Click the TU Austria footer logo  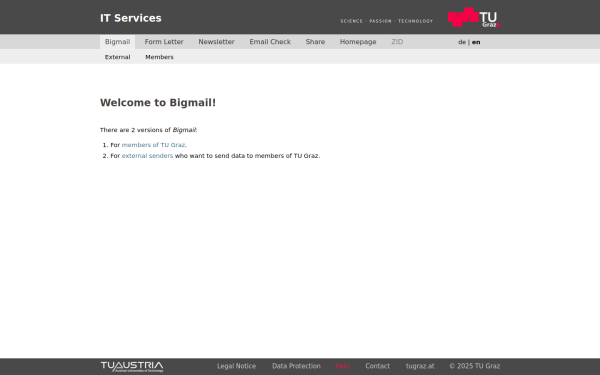(x=132, y=367)
